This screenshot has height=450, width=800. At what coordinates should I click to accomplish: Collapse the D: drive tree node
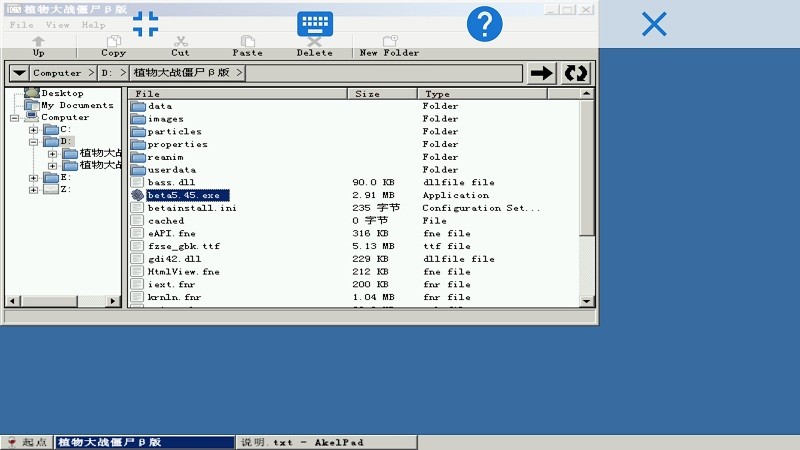(33, 142)
